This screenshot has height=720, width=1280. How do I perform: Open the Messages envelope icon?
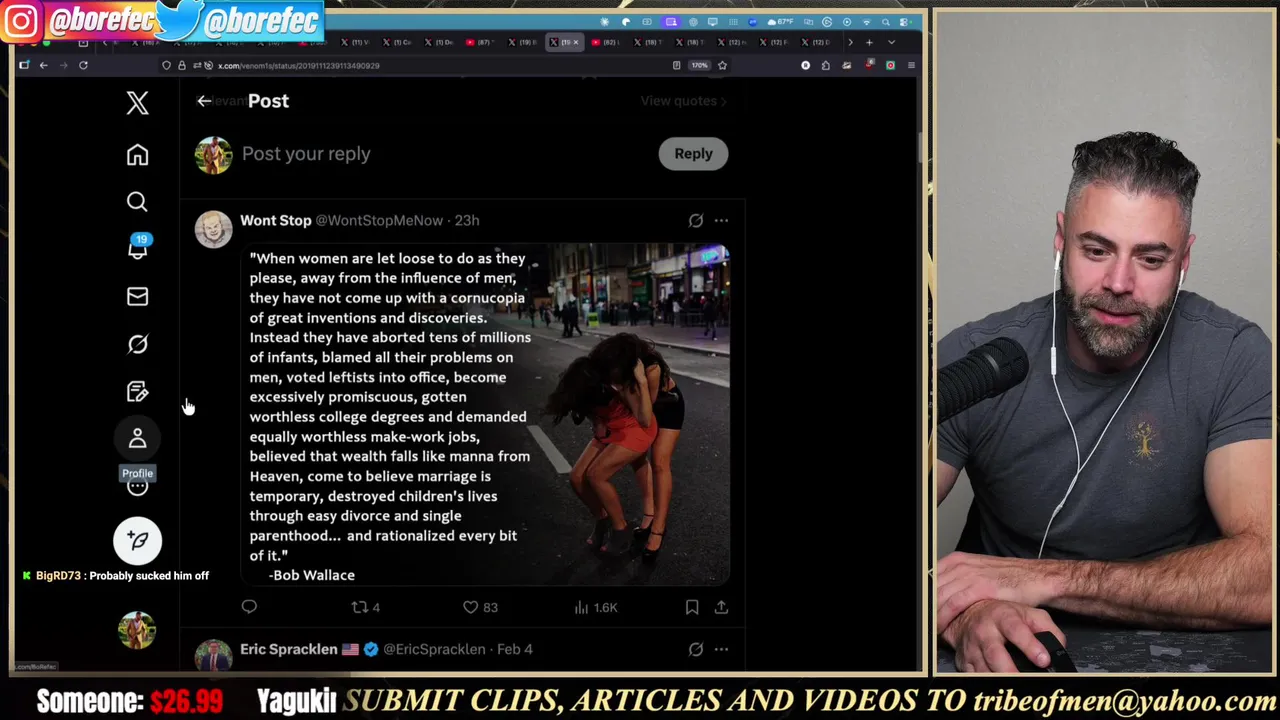pos(137,296)
